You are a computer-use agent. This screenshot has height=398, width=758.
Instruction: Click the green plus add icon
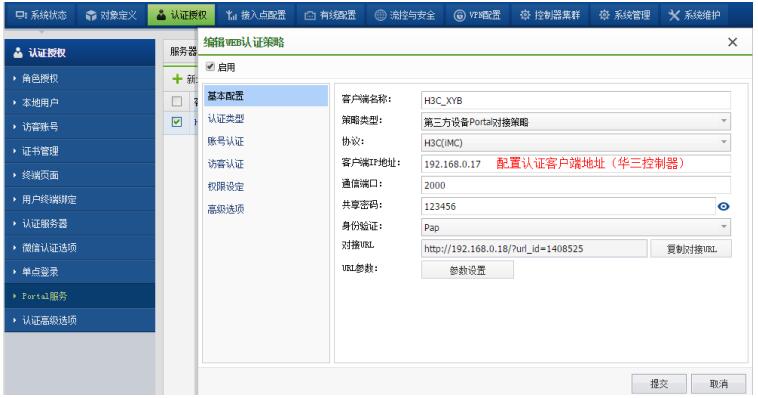(177, 79)
